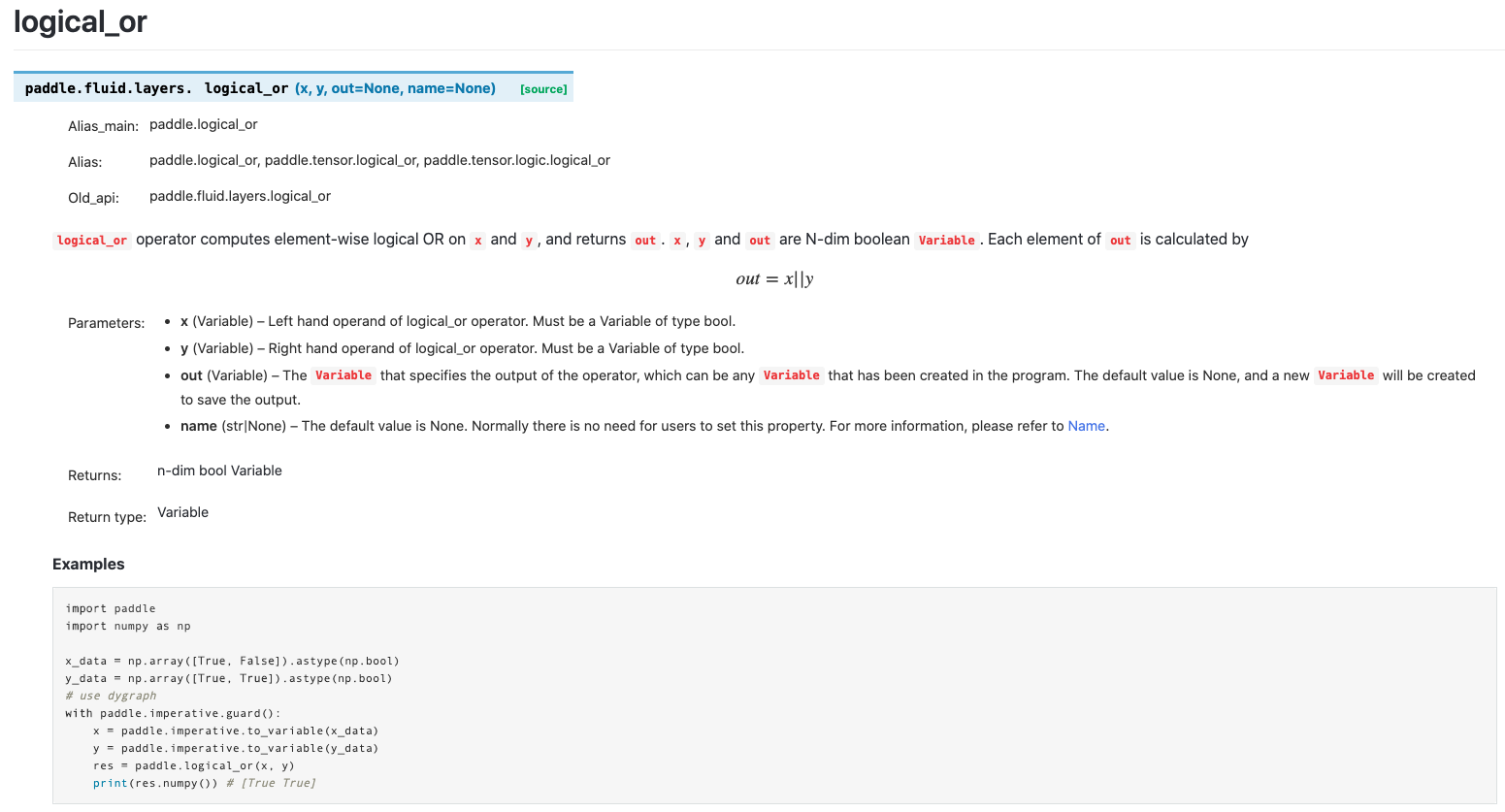Click the Parameters: field label
Viewport: 1505px width, 812px height.
106,323
